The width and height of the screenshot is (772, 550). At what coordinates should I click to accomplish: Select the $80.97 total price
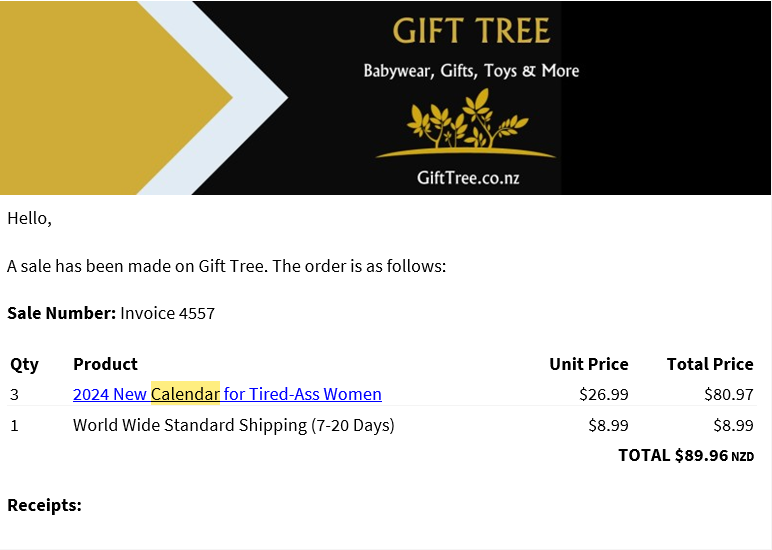729,394
